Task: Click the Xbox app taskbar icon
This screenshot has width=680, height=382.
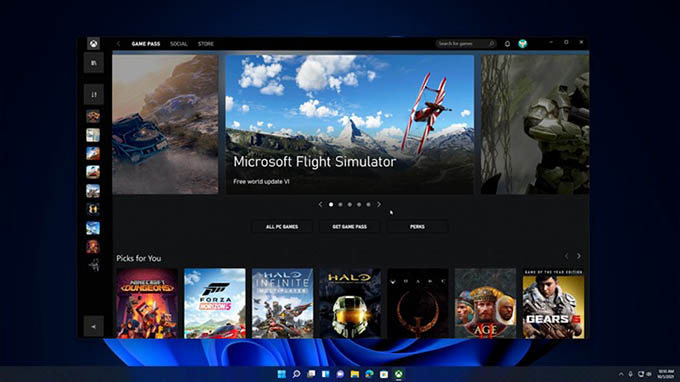Action: click(399, 374)
